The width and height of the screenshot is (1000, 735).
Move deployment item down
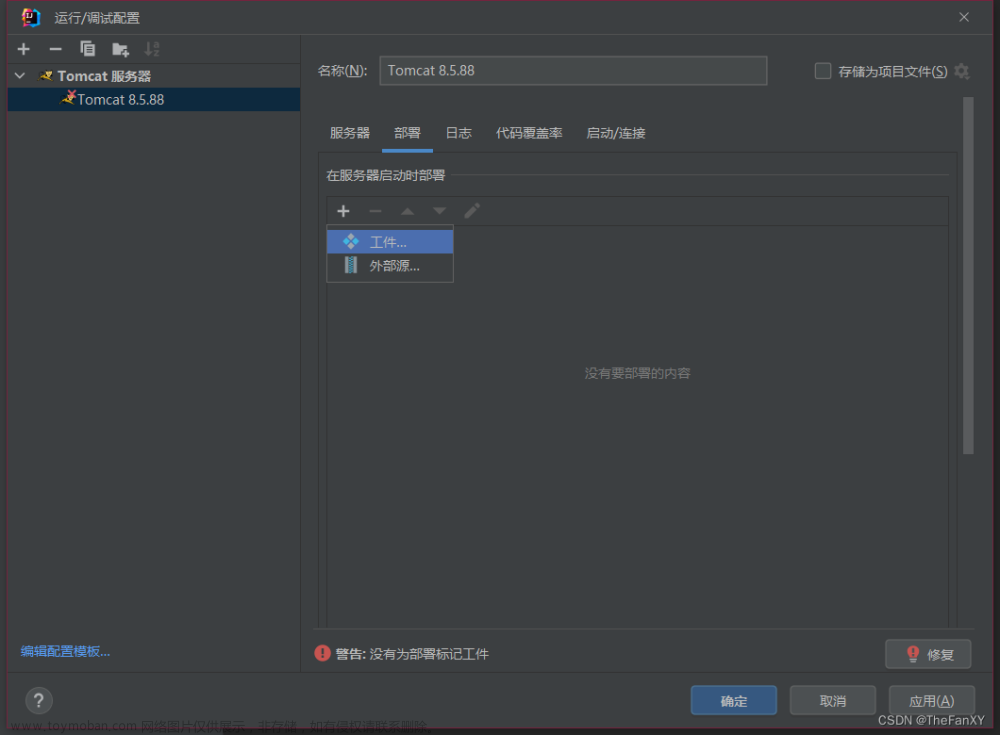click(x=439, y=211)
